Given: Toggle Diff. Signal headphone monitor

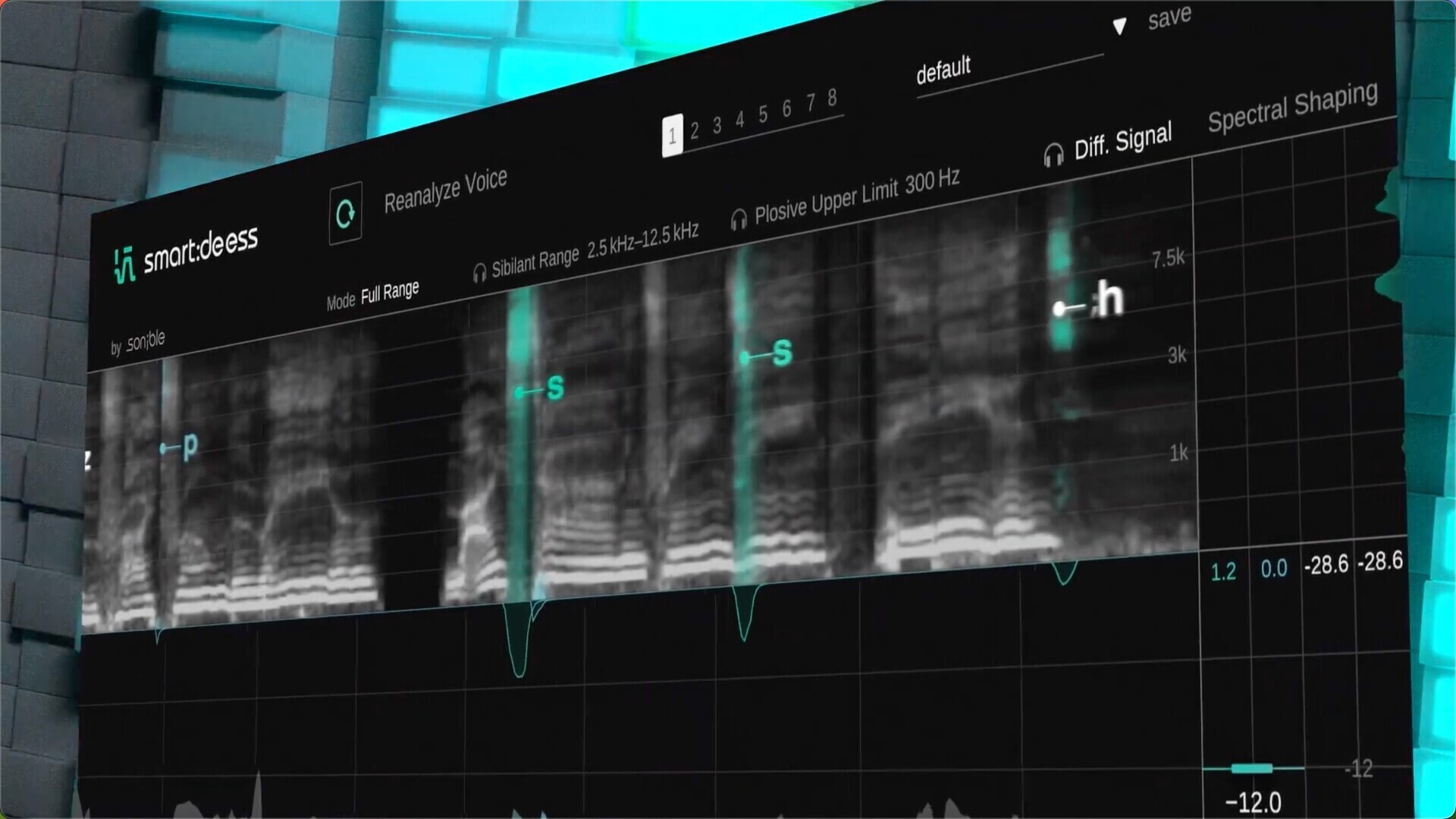Looking at the screenshot, I should pyautogui.click(x=1053, y=154).
